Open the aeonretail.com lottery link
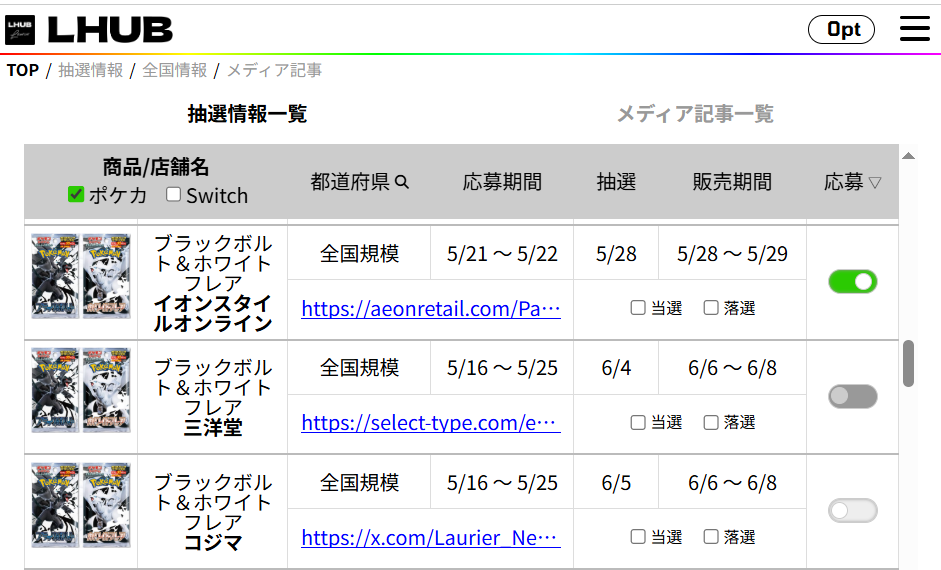Image resolution: width=941 pixels, height=570 pixels. [430, 309]
